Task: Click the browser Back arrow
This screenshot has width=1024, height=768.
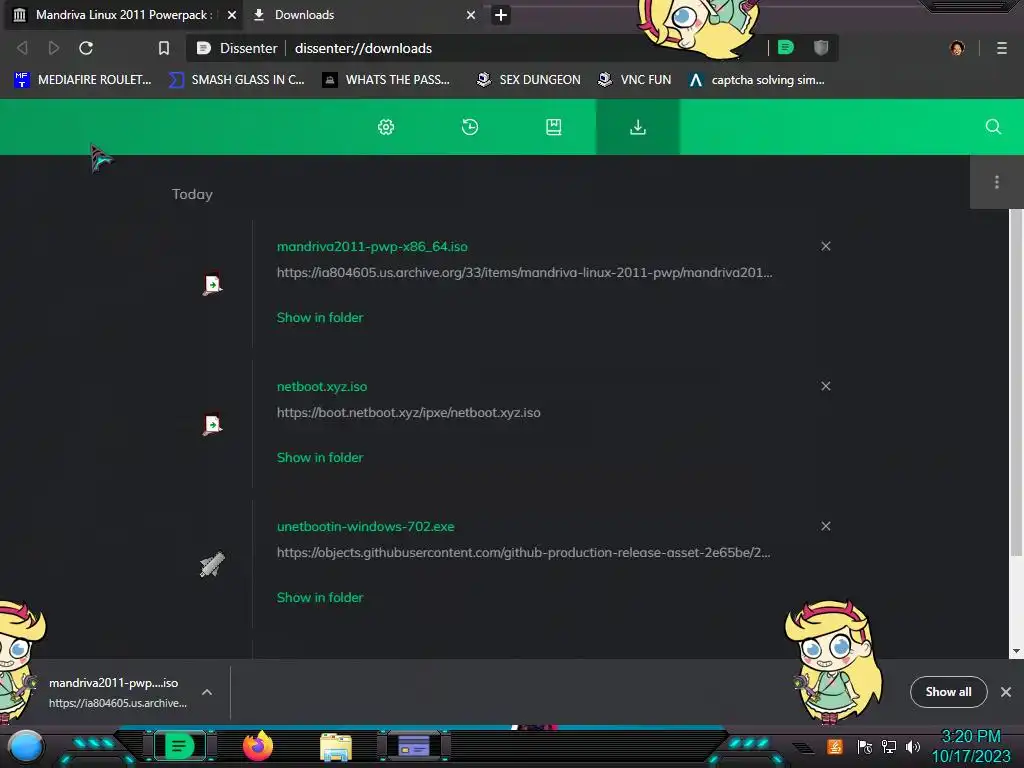Action: (x=22, y=48)
